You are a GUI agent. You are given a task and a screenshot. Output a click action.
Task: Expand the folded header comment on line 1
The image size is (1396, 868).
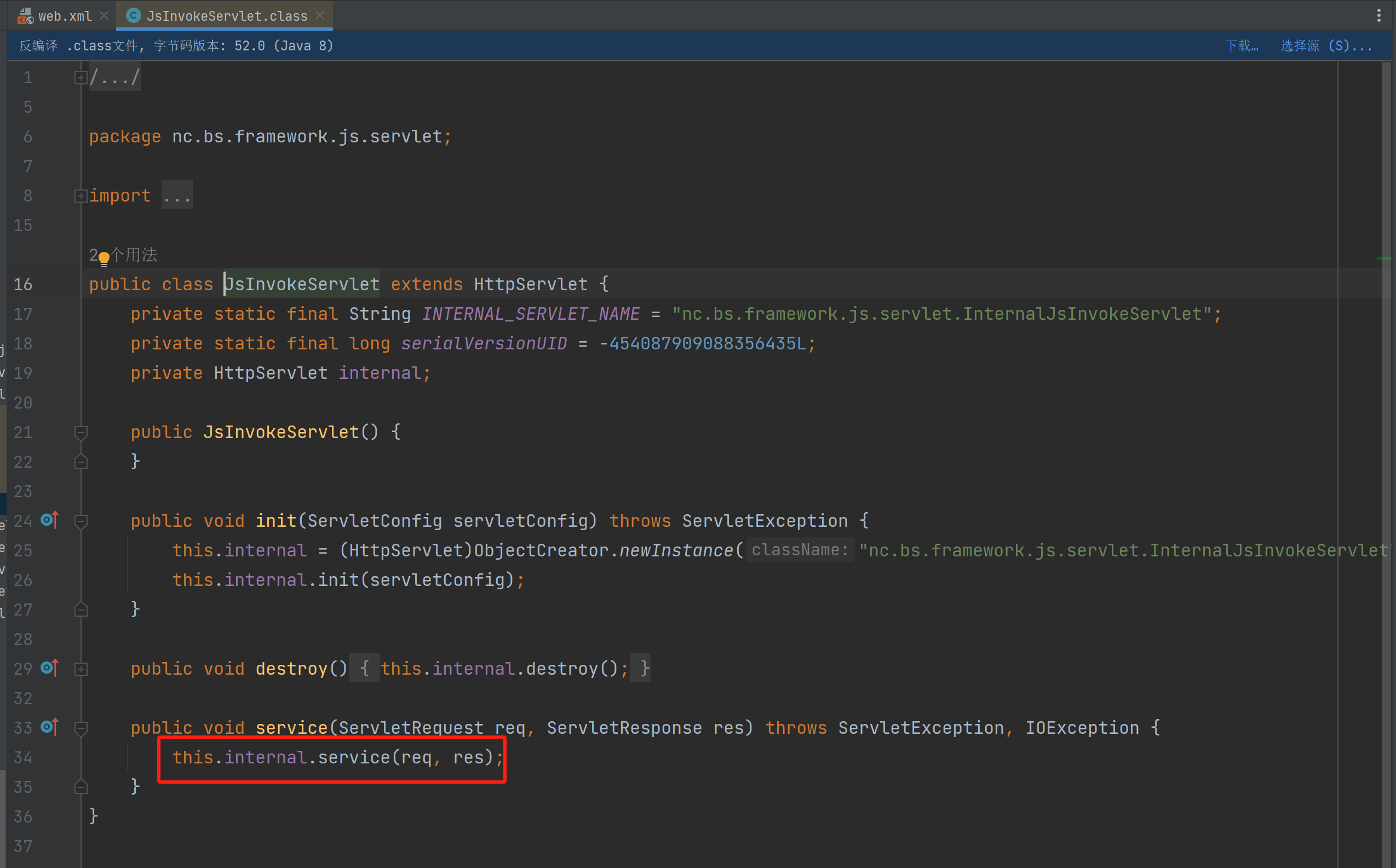81,78
